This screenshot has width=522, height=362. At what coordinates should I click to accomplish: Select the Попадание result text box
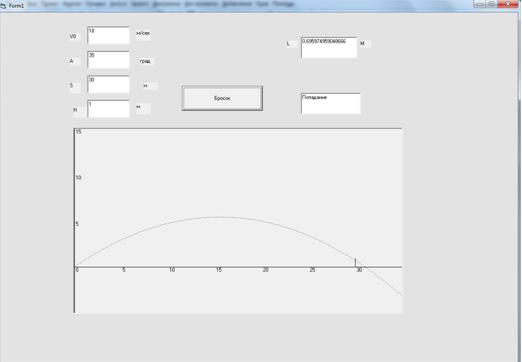[x=331, y=103]
